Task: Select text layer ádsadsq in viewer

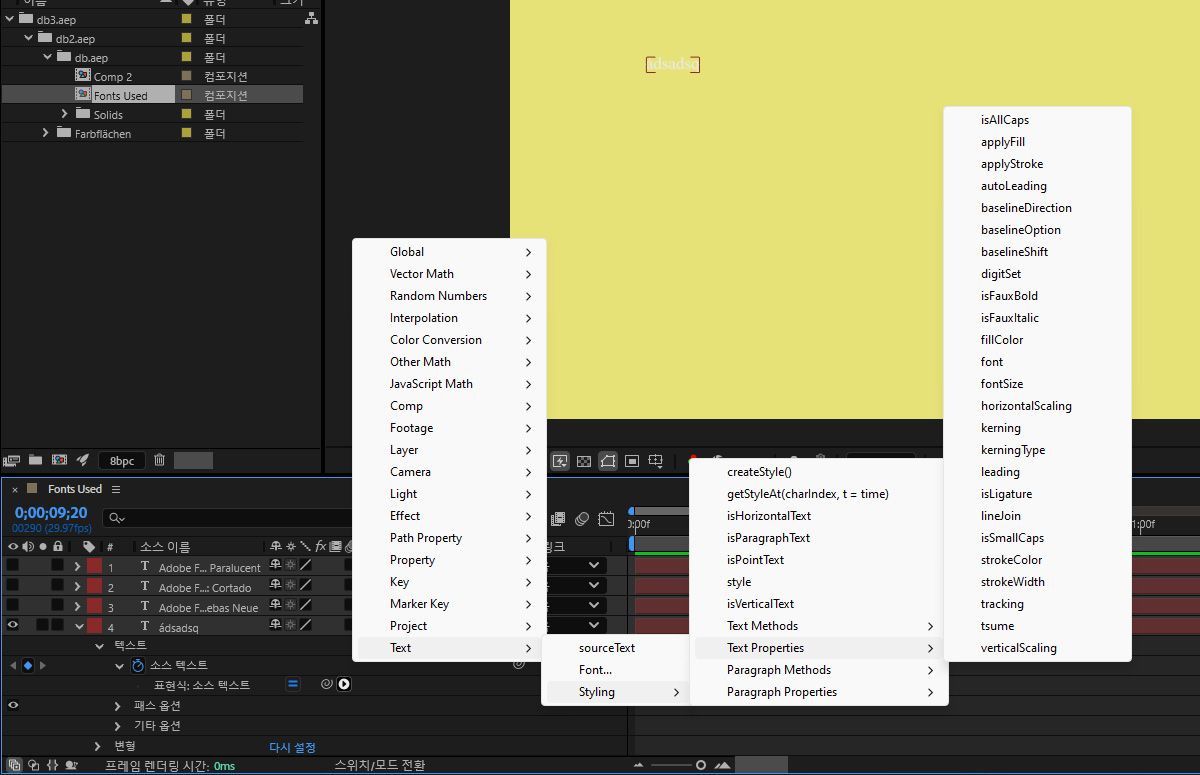Action: (x=673, y=64)
